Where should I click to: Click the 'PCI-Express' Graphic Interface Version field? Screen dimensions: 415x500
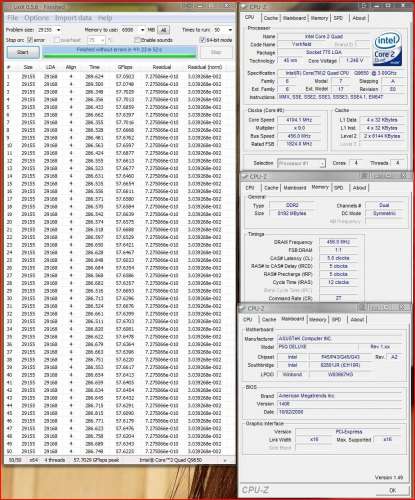pyautogui.click(x=348, y=432)
